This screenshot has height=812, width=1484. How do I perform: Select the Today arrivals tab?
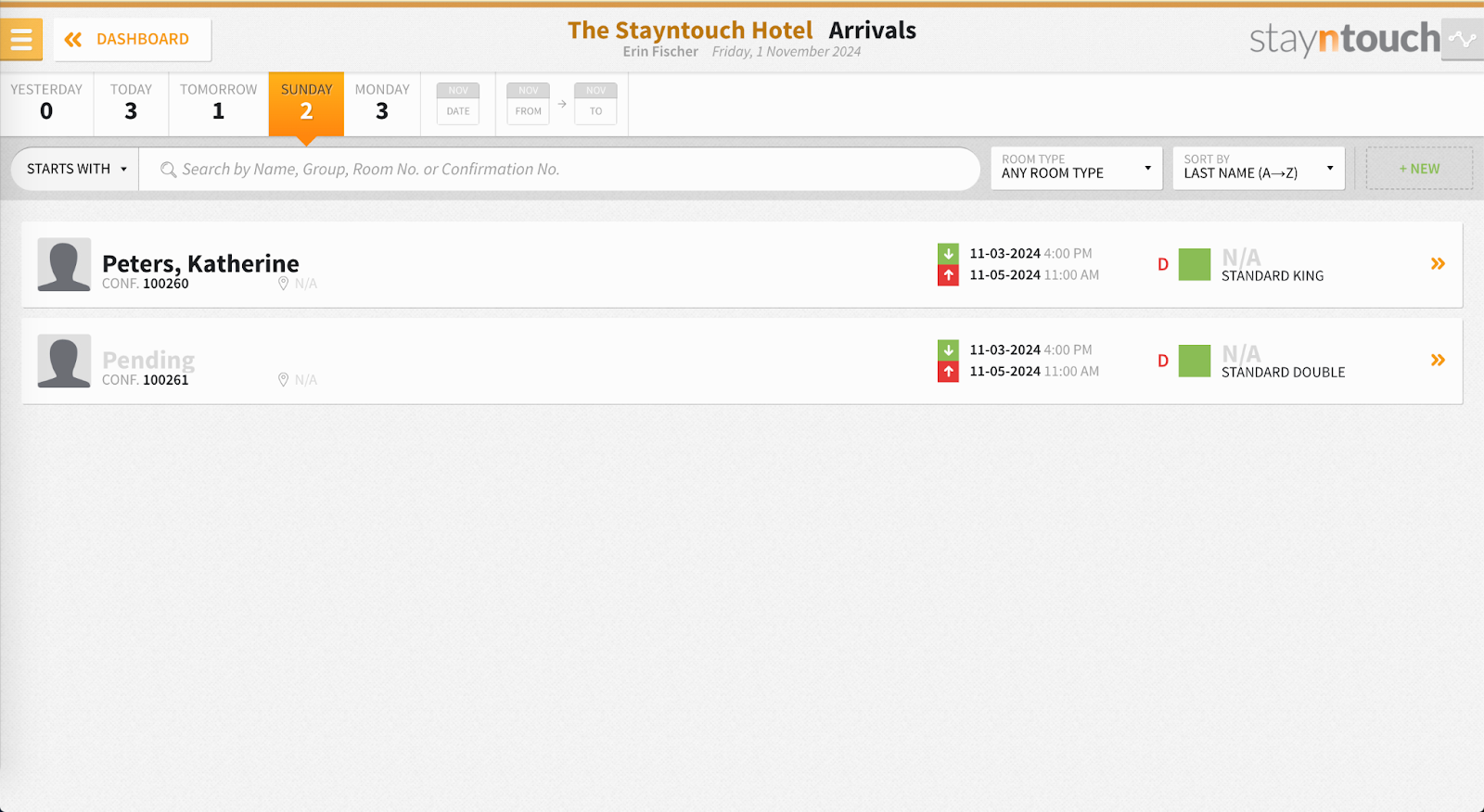[131, 104]
